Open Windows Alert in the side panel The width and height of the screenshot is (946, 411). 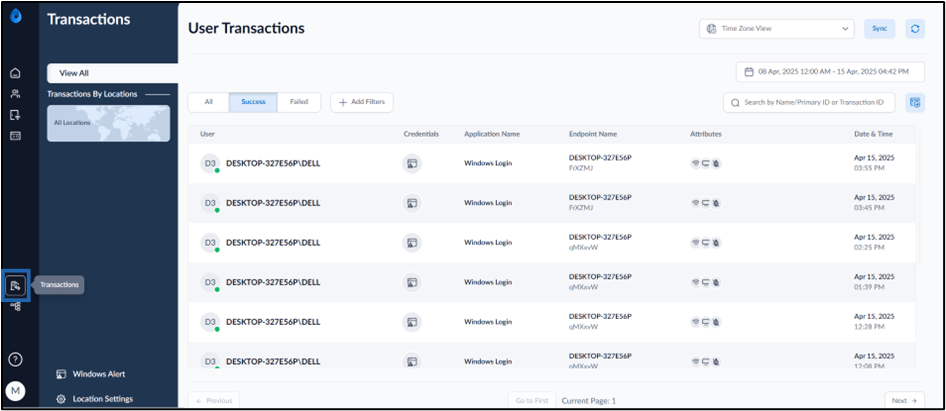pos(92,374)
